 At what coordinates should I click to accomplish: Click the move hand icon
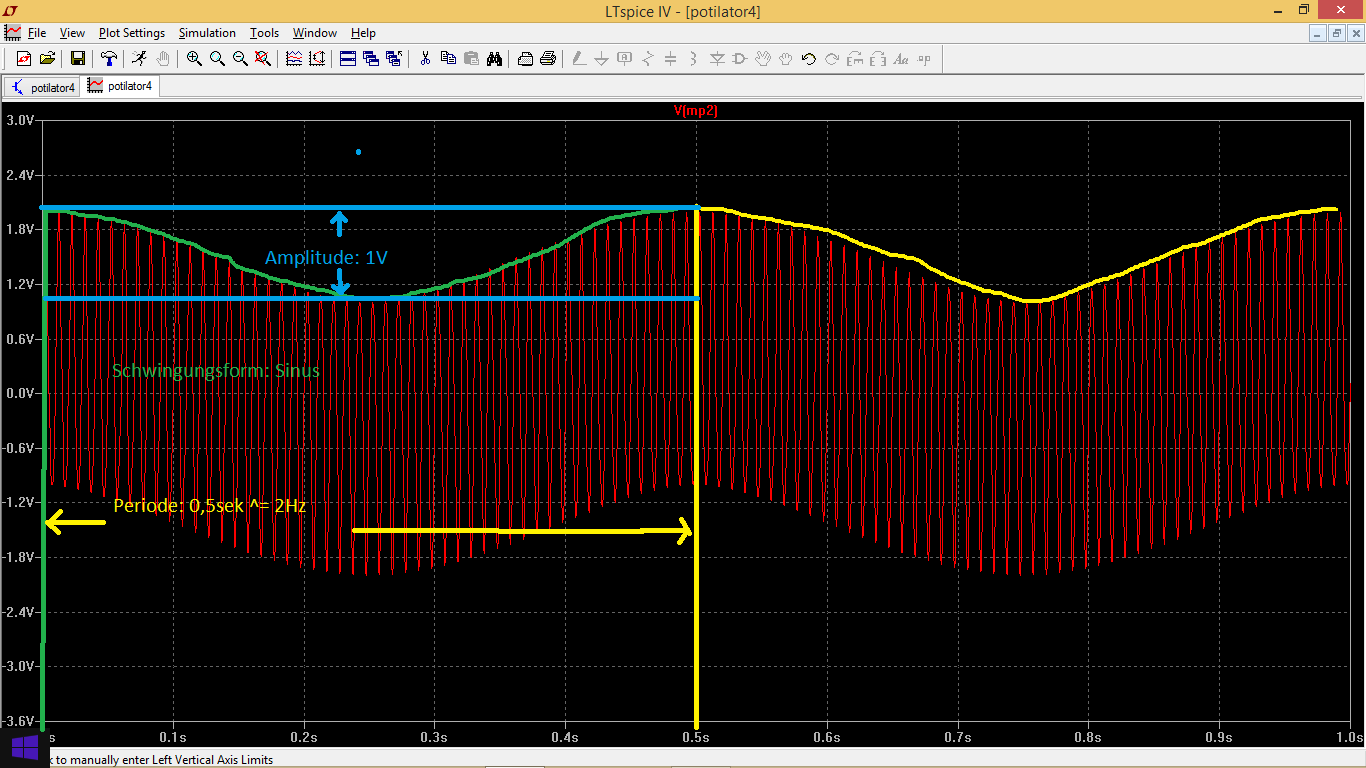tap(763, 59)
